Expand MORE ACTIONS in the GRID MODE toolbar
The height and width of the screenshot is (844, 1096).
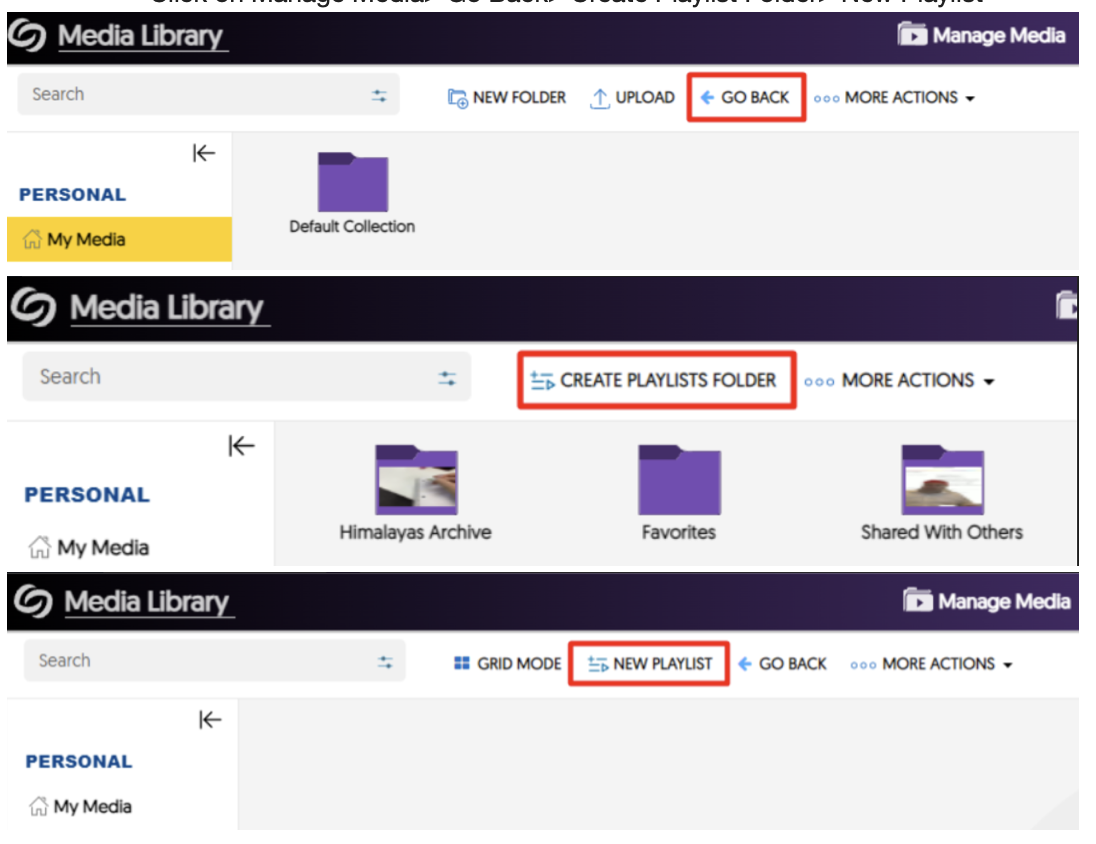click(932, 664)
